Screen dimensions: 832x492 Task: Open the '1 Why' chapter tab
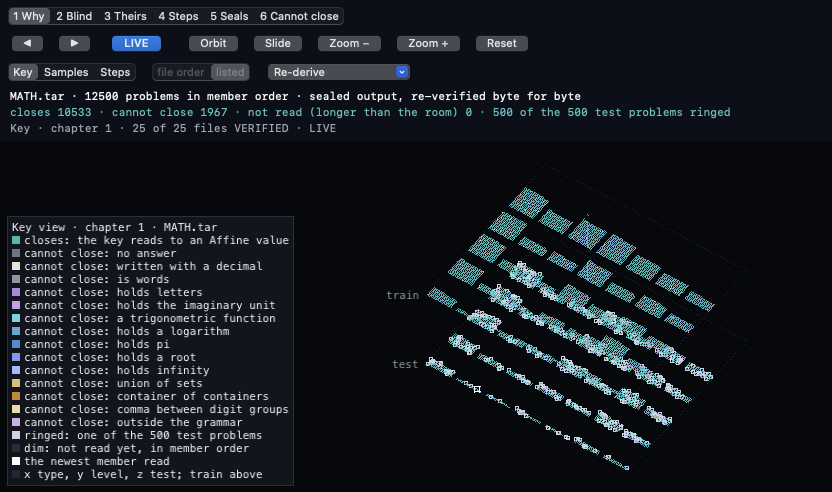29,16
